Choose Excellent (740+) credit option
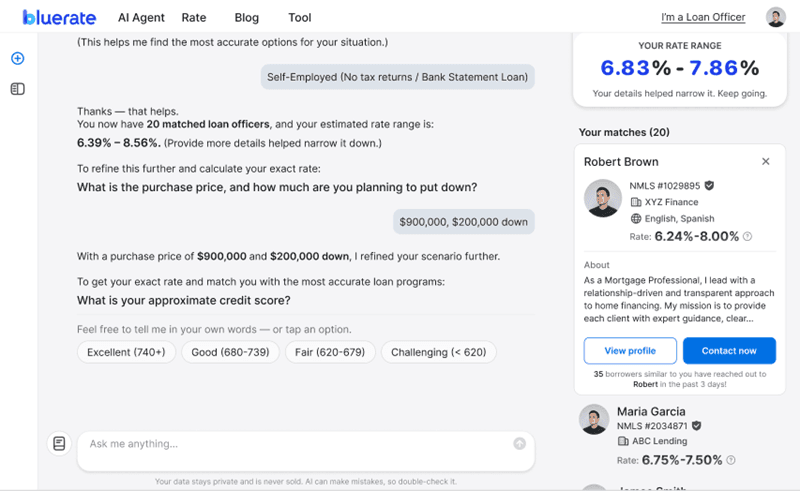This screenshot has width=800, height=491. tap(126, 352)
